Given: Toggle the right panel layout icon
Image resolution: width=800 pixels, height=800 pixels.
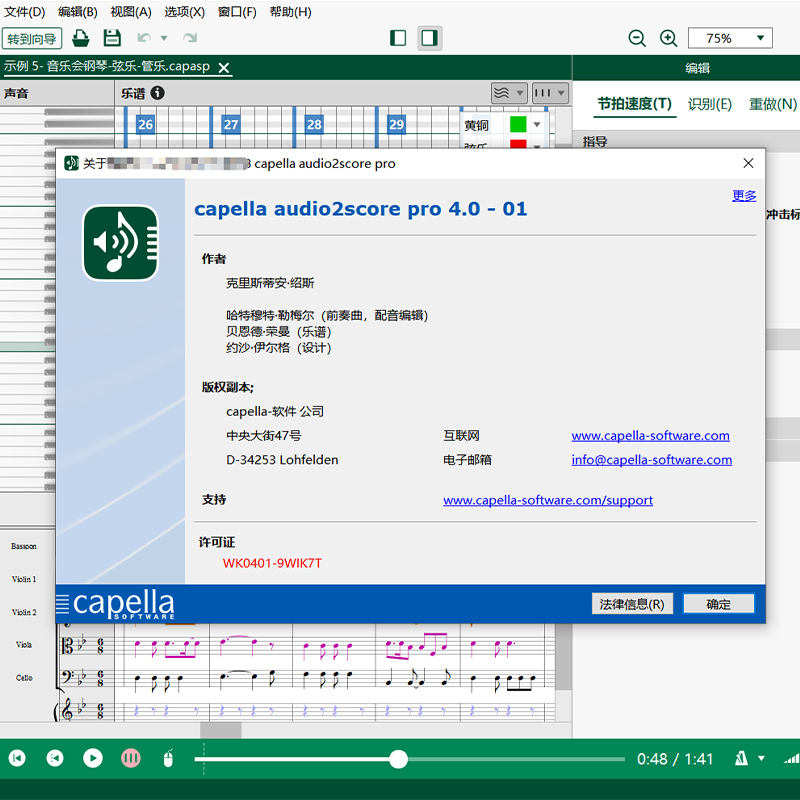Looking at the screenshot, I should point(430,38).
